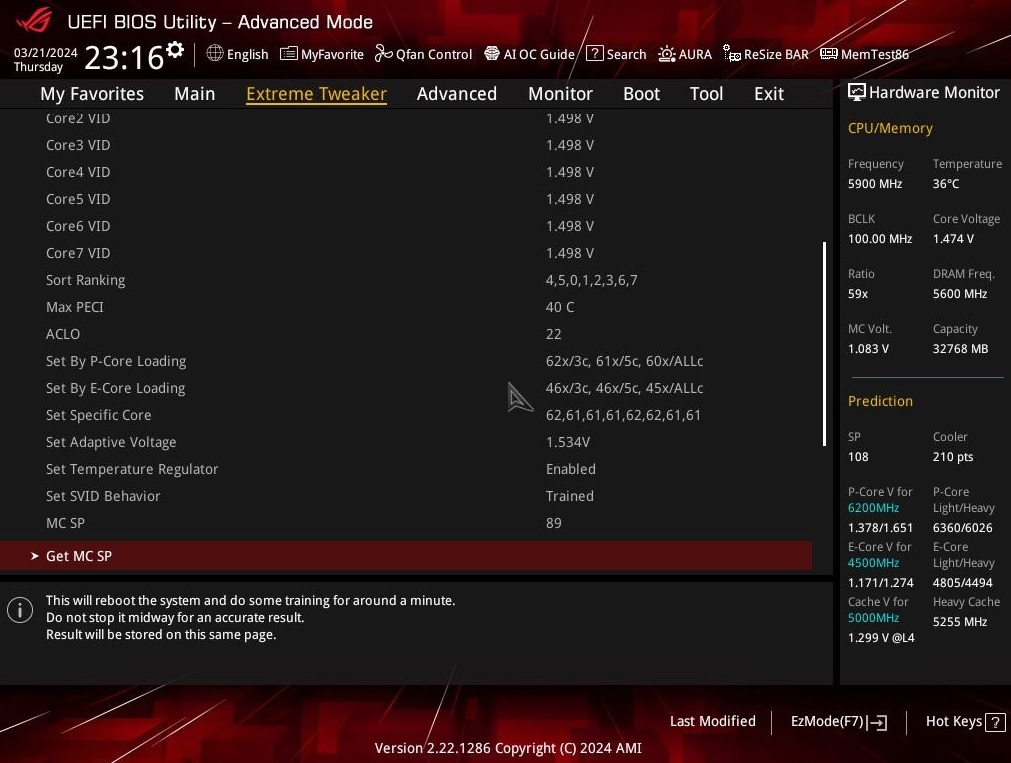Click the CPU/Memory section heading

(x=890, y=128)
